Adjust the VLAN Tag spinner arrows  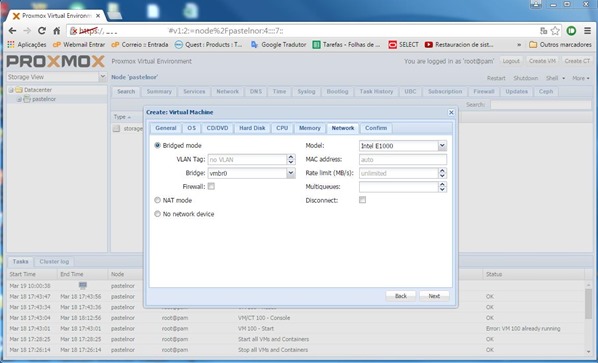tap(291, 159)
